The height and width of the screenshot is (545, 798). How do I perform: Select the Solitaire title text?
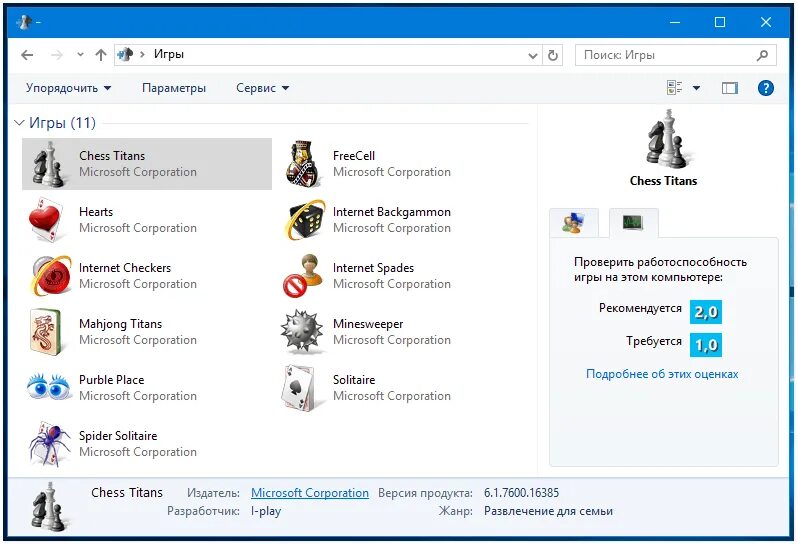[354, 380]
